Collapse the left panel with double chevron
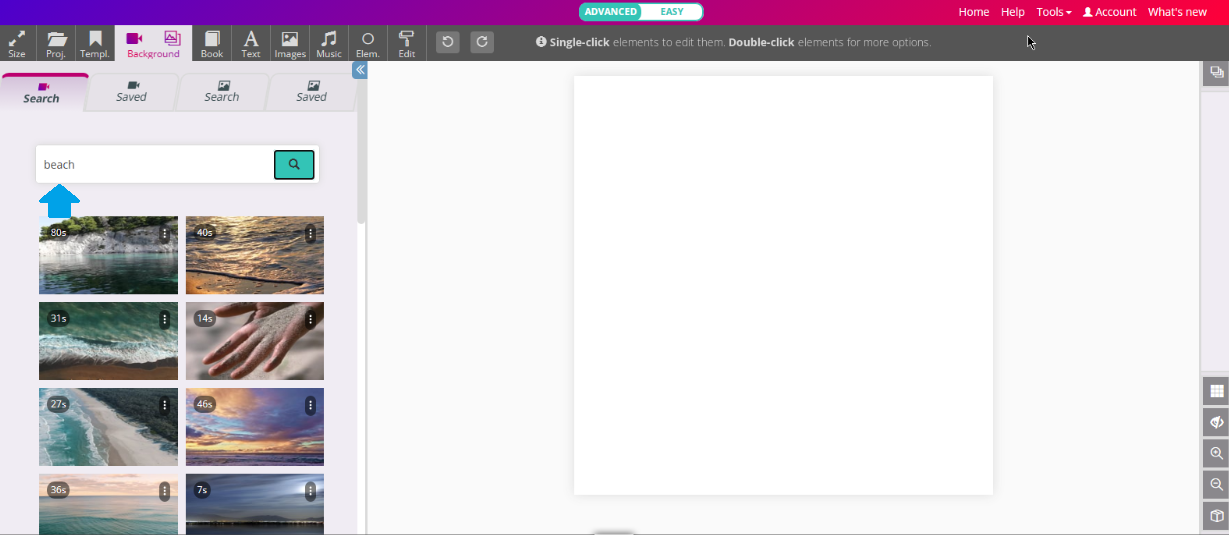This screenshot has width=1229, height=535. pyautogui.click(x=360, y=70)
